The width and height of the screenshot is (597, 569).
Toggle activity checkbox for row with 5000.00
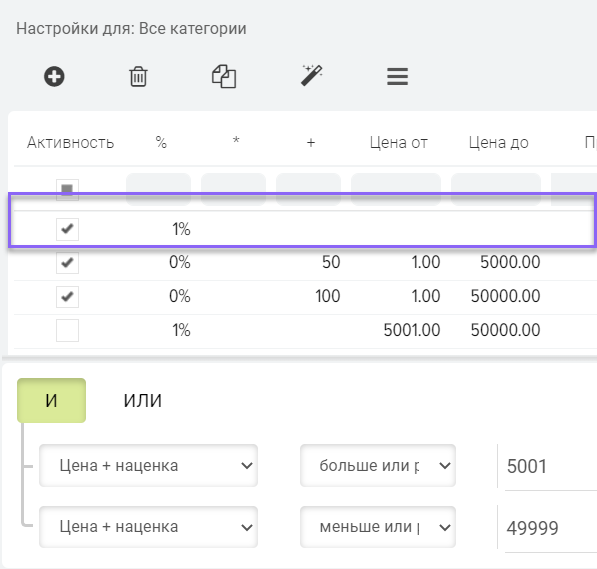point(67,263)
